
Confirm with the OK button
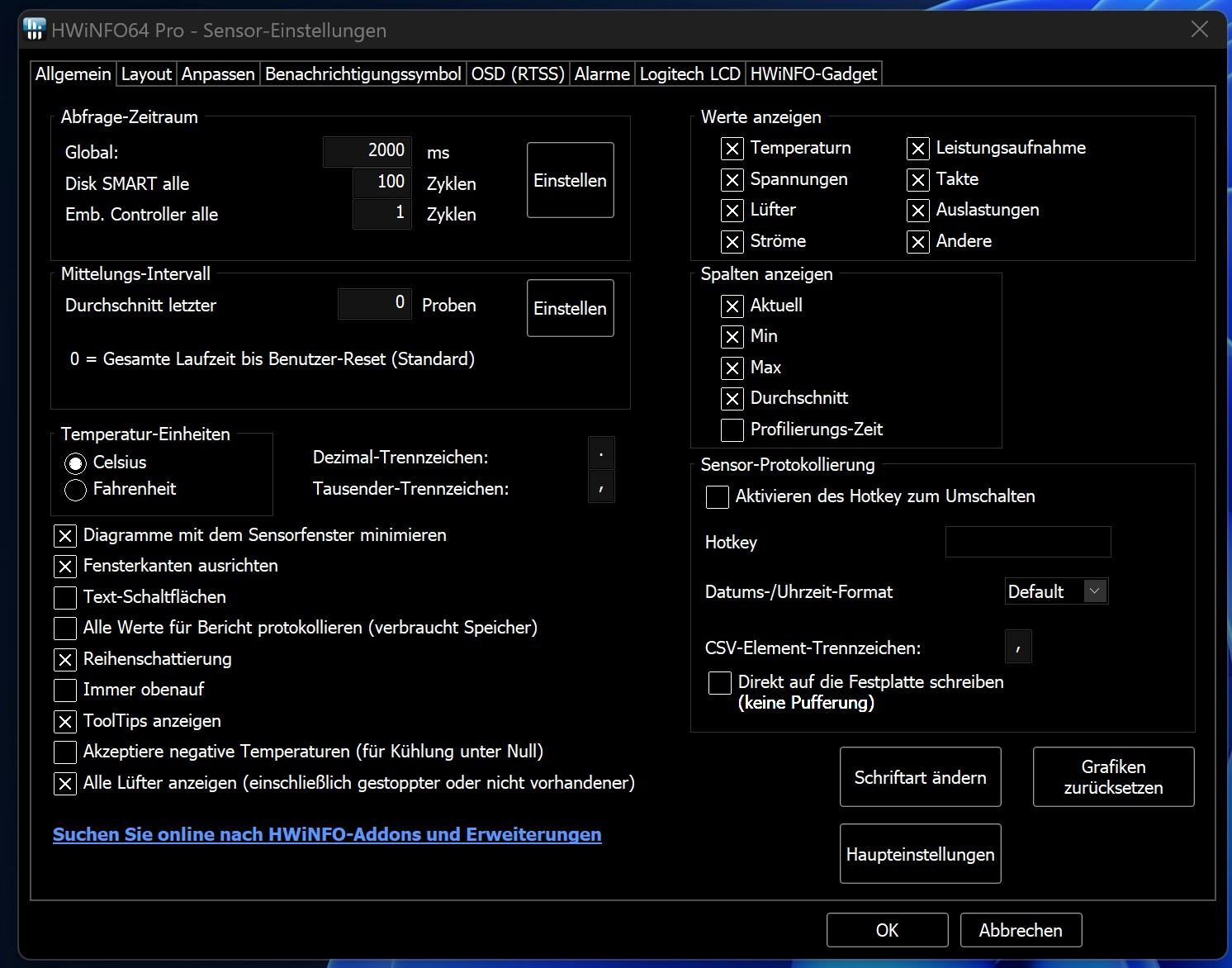tap(887, 930)
